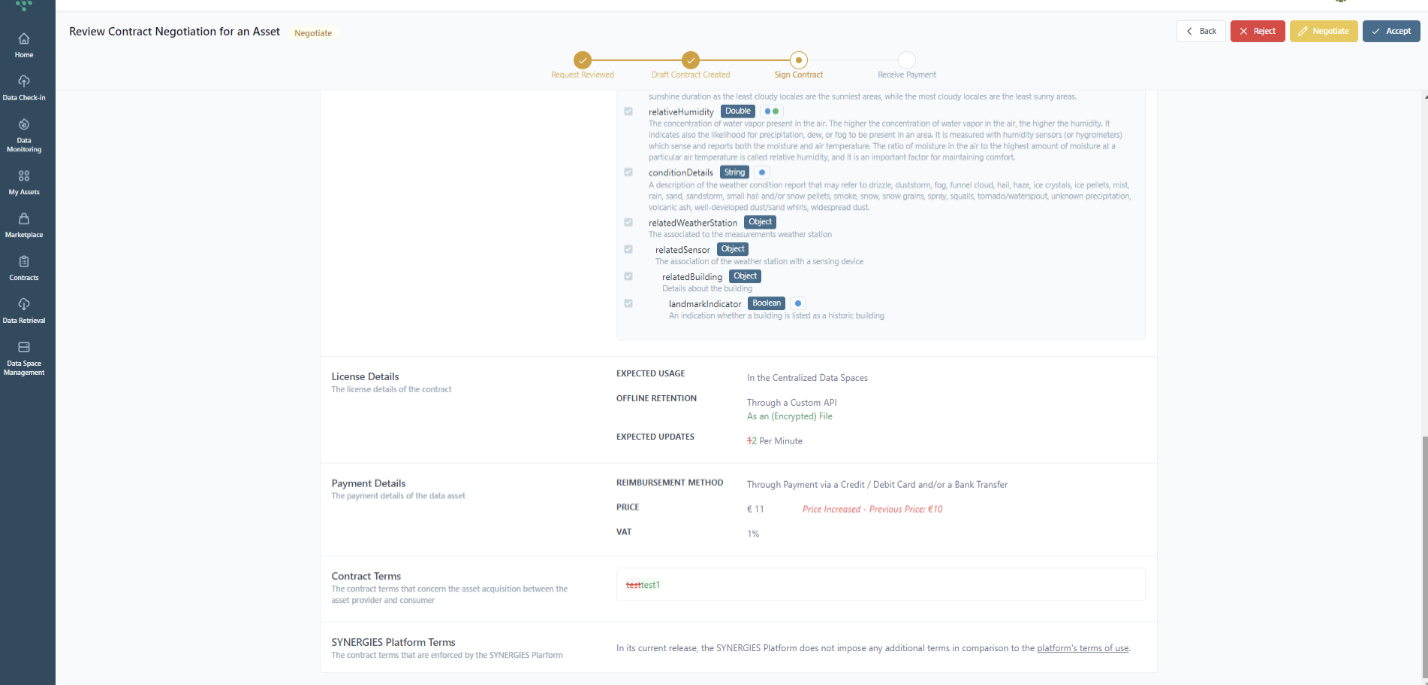Toggle the conditionDetails checkbox

point(628,173)
